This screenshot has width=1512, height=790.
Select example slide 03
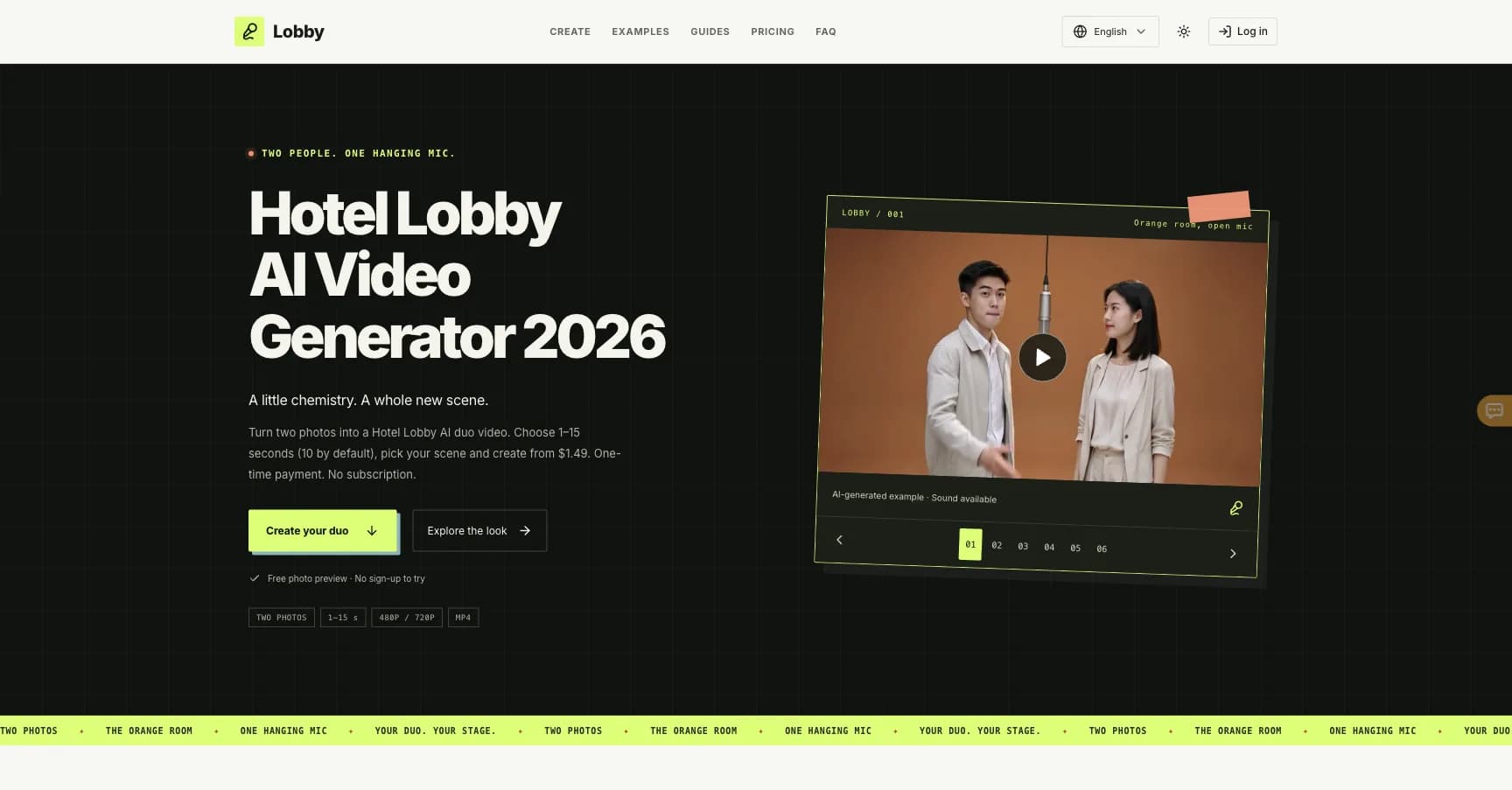click(1023, 546)
